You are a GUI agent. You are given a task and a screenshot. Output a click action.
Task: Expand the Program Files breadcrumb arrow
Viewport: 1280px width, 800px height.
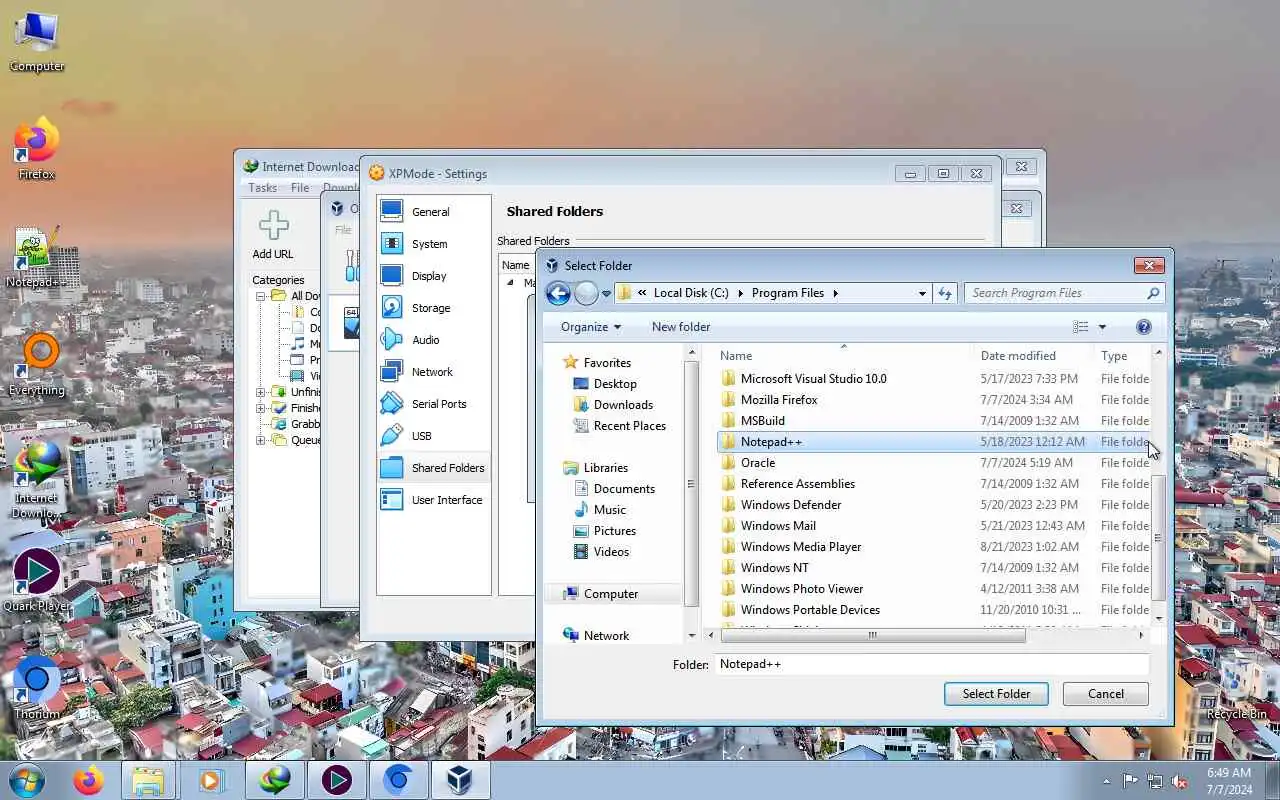pyautogui.click(x=835, y=293)
